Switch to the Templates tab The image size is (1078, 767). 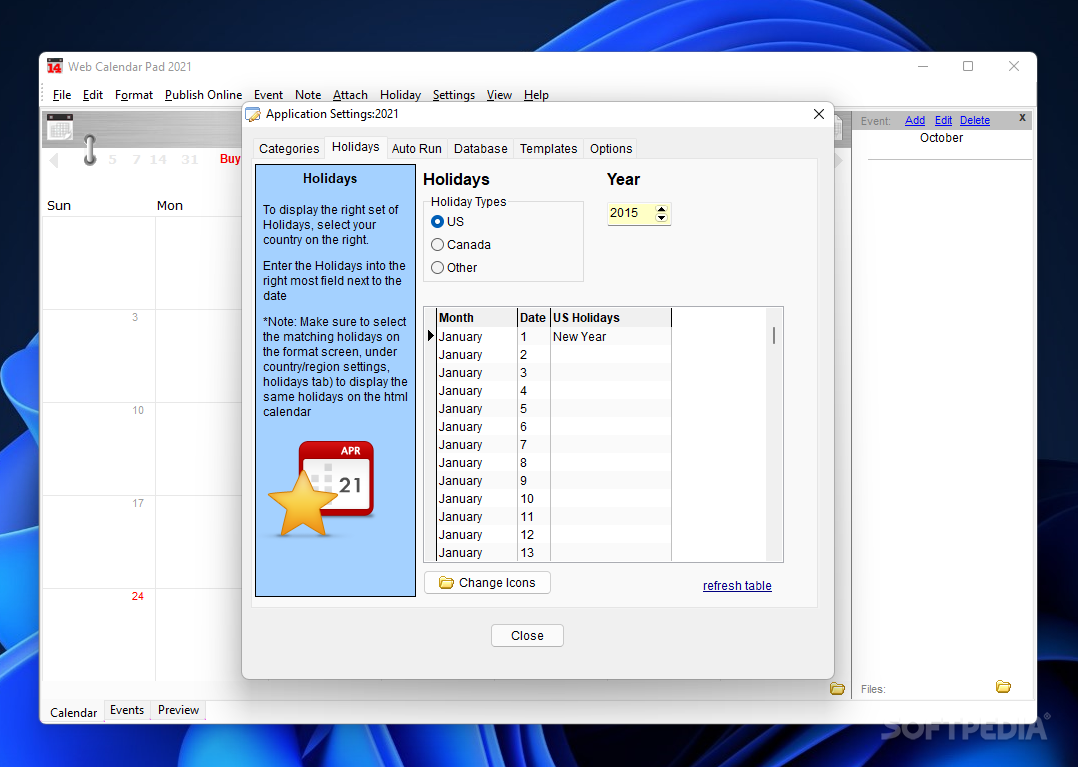549,148
